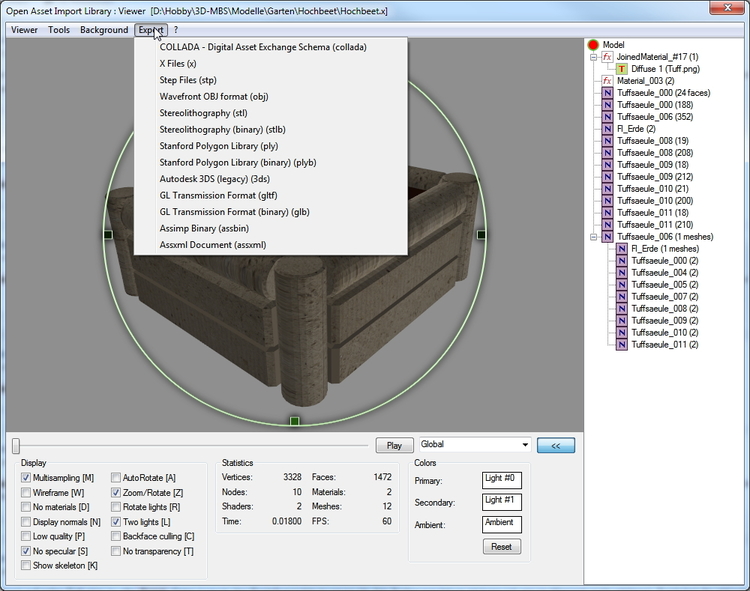Click node icon of Tuffsaeule_010 (200)
Screen dimensions: 750x591
[607, 201]
